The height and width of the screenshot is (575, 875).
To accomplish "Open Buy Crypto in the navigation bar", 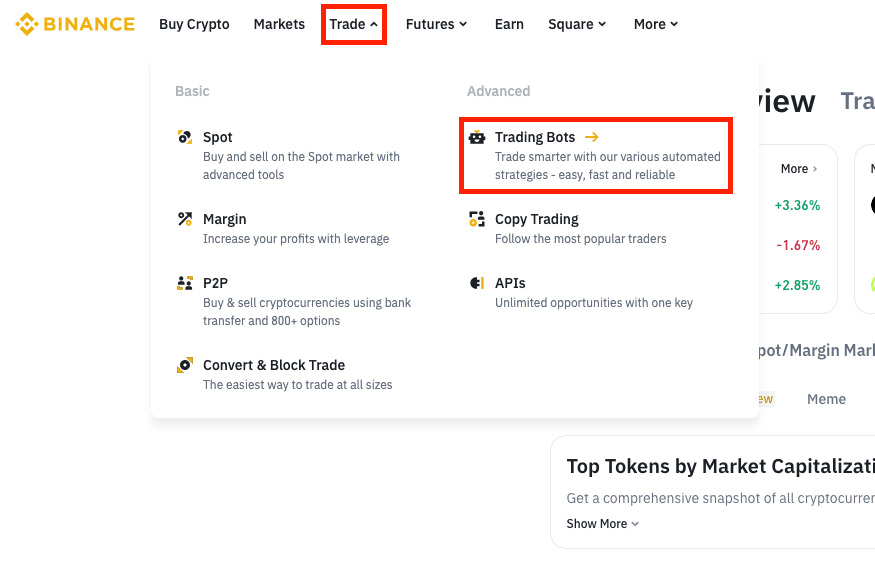I will tap(194, 24).
